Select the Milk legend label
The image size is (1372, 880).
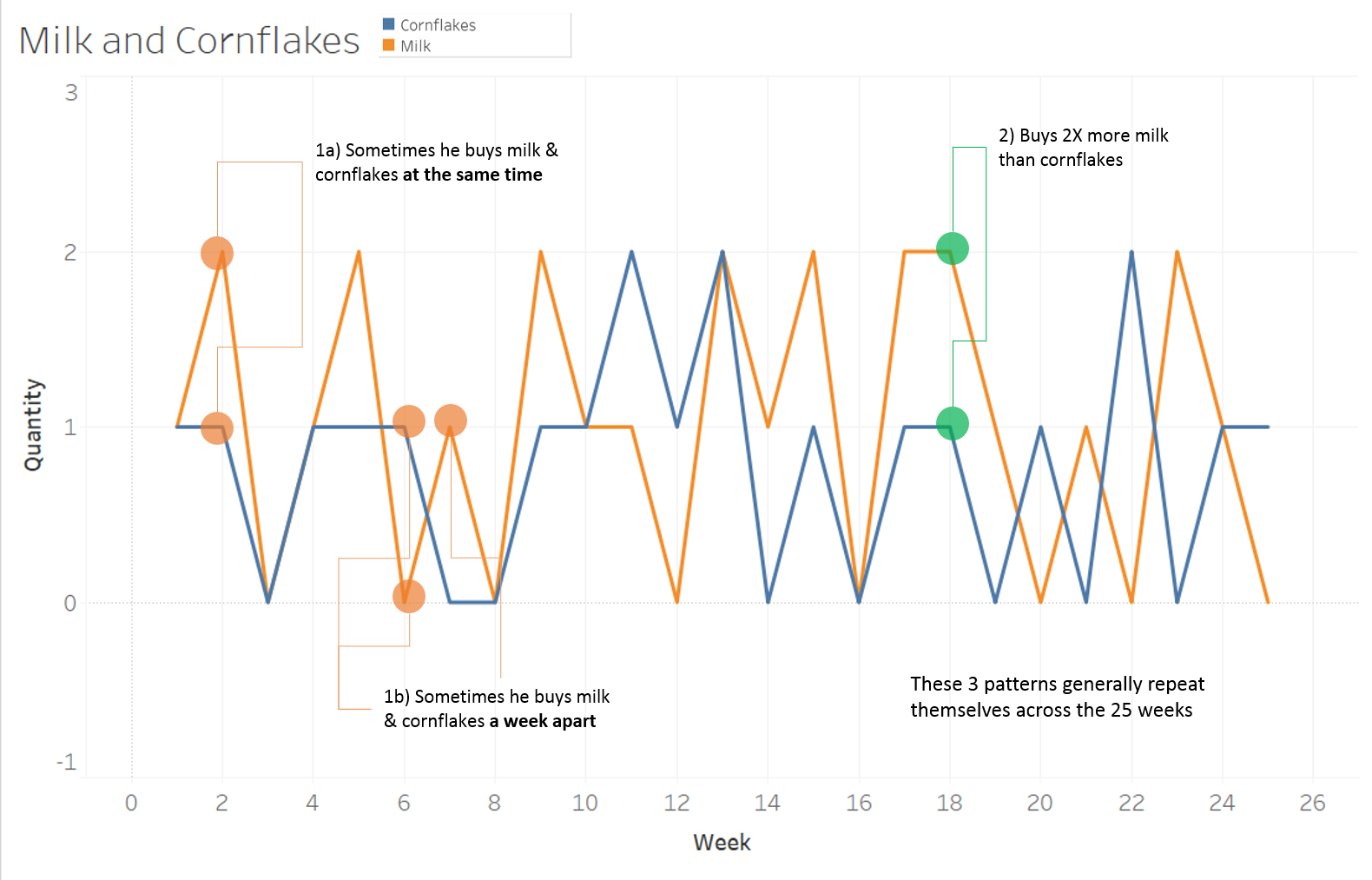(415, 46)
